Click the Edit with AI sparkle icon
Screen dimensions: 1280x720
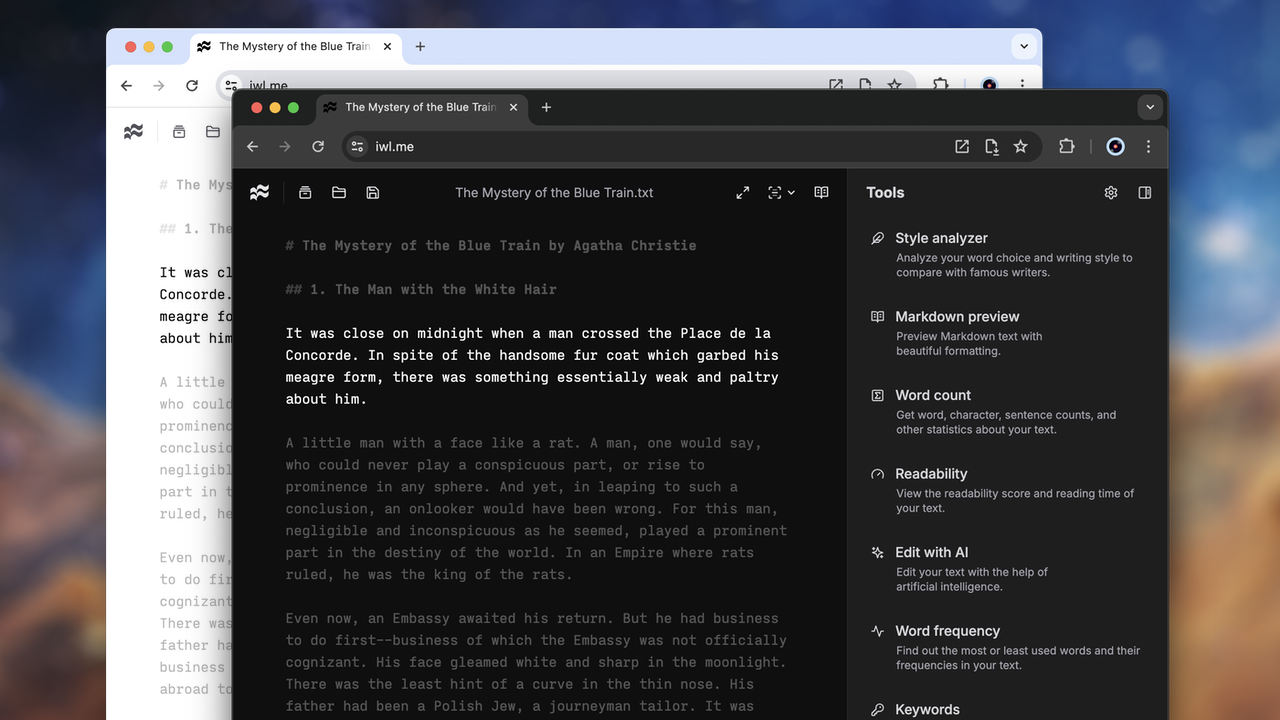click(x=878, y=552)
